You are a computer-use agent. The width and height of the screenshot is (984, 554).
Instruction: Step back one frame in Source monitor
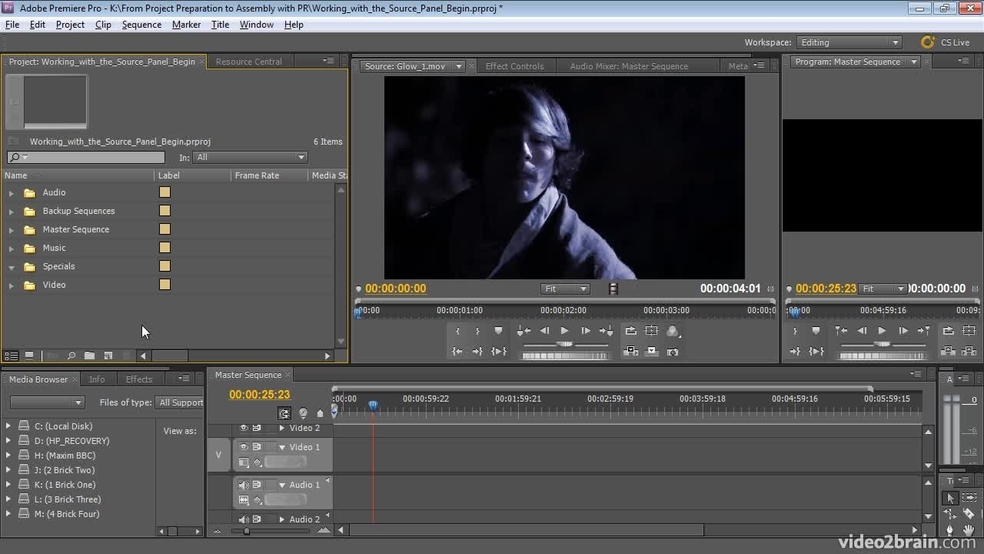[544, 331]
